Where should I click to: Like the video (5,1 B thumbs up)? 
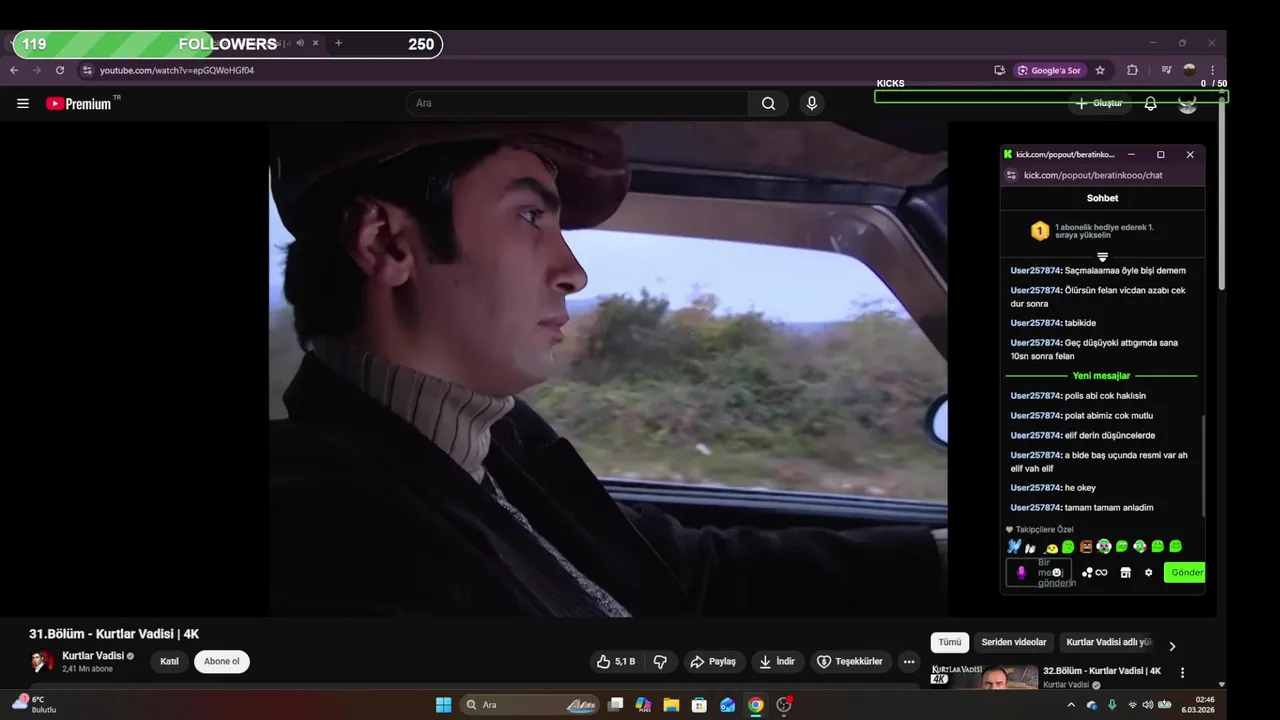point(616,662)
